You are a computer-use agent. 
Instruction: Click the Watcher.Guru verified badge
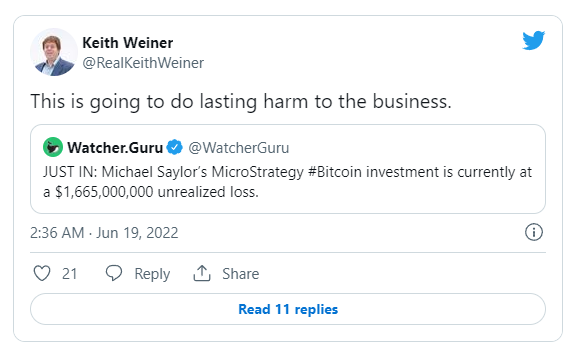pyautogui.click(x=174, y=147)
